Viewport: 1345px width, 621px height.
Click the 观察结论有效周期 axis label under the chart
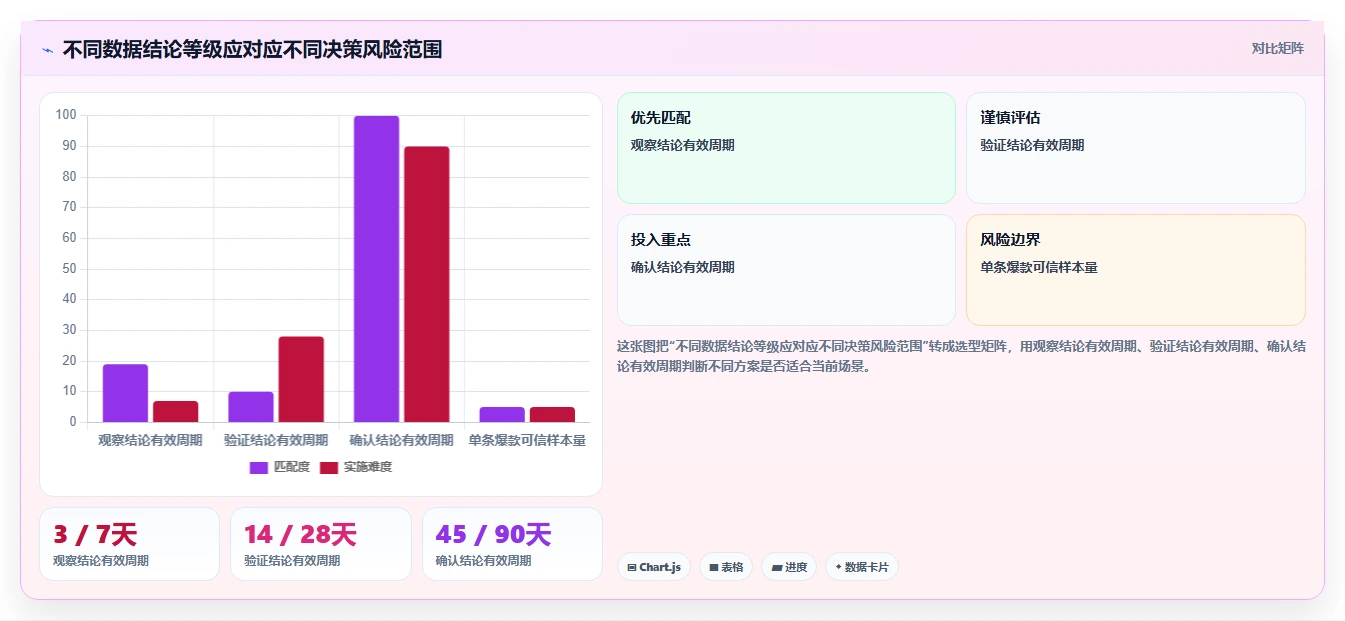150,440
